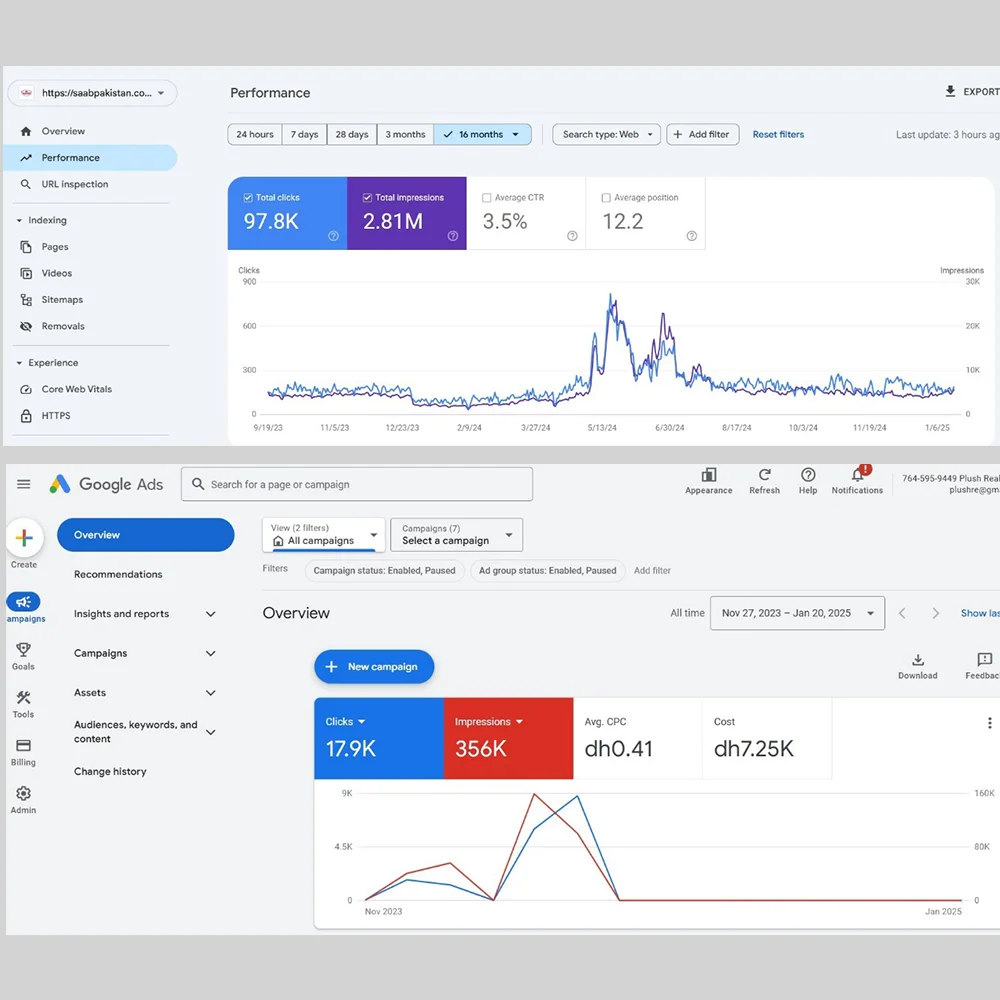This screenshot has width=1000, height=1000.
Task: Click the Download icon above chart
Action: pyautogui.click(x=917, y=660)
